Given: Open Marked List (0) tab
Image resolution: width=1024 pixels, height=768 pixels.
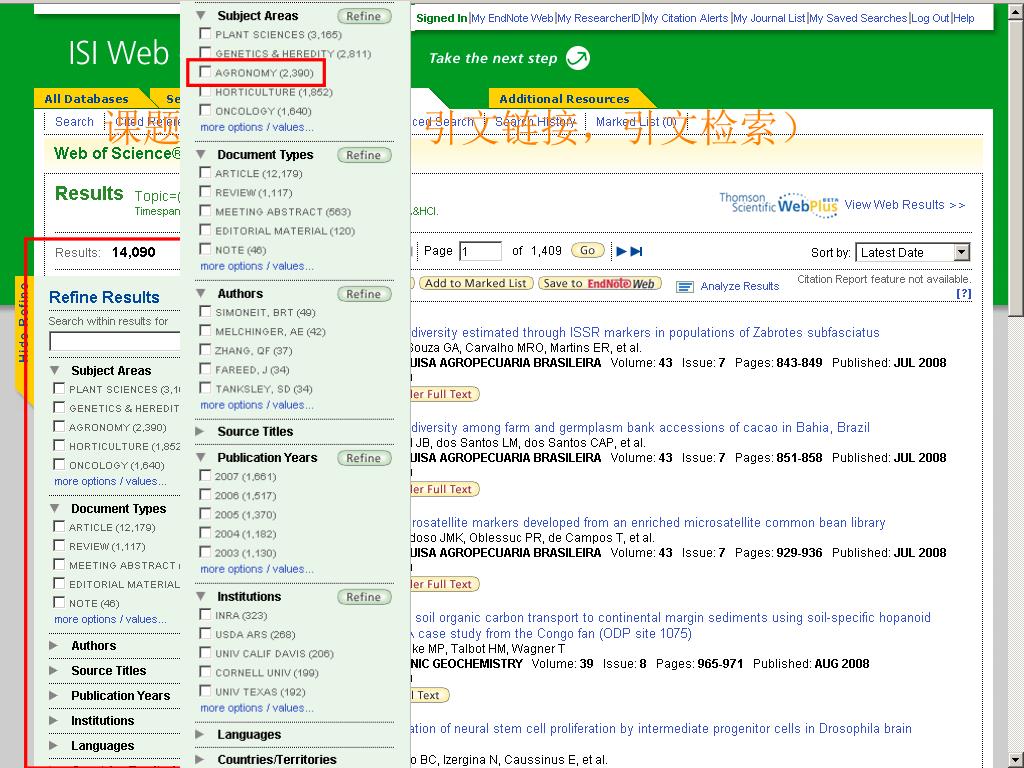Looking at the screenshot, I should [635, 121].
